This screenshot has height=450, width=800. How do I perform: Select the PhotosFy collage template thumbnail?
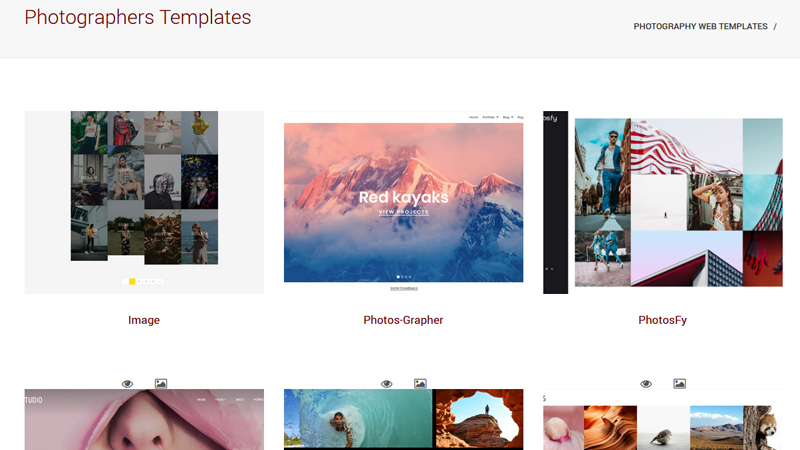[663, 202]
